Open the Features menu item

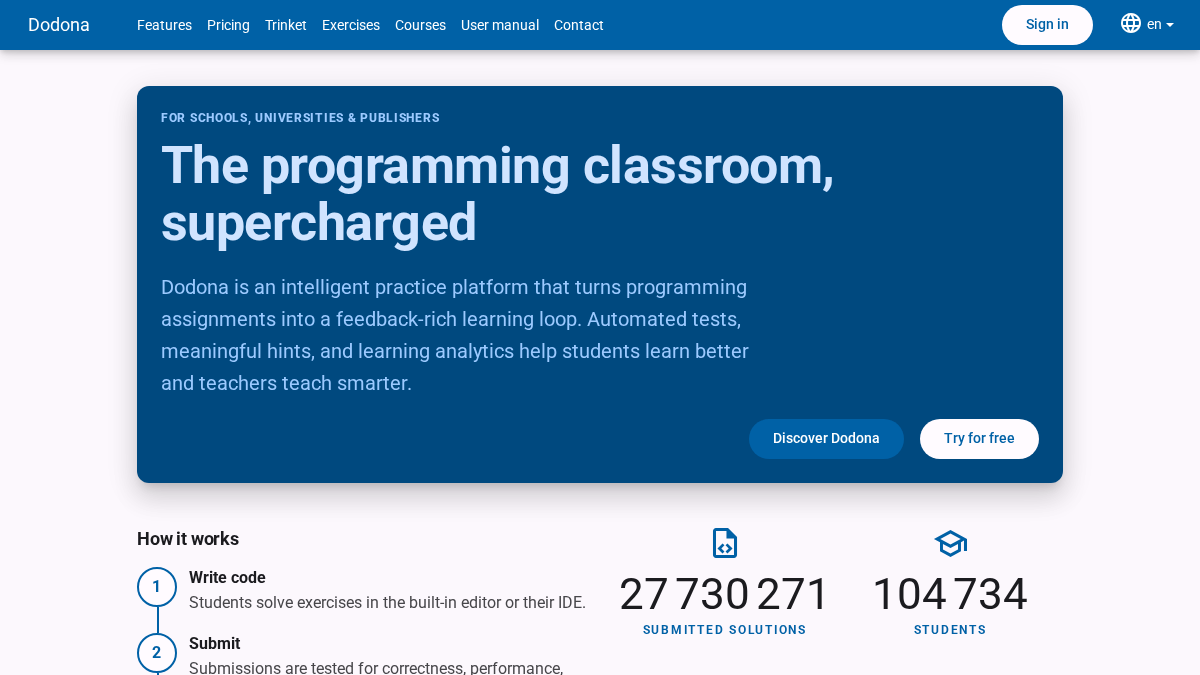pos(164,25)
